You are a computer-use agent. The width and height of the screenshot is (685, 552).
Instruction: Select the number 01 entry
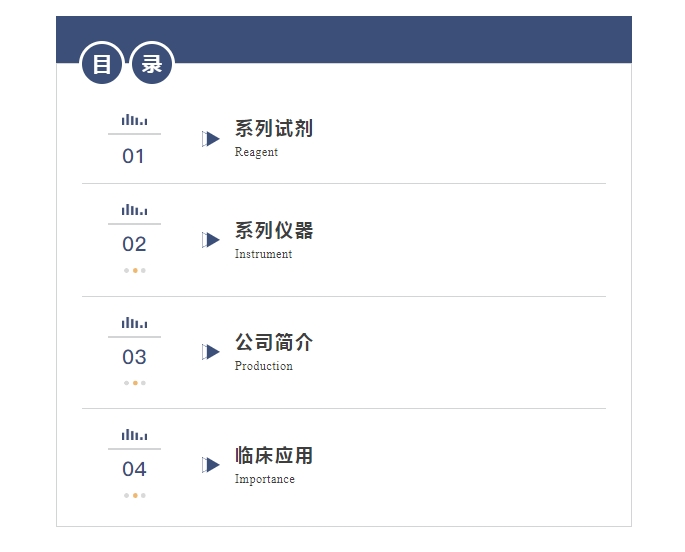pyautogui.click(x=134, y=156)
